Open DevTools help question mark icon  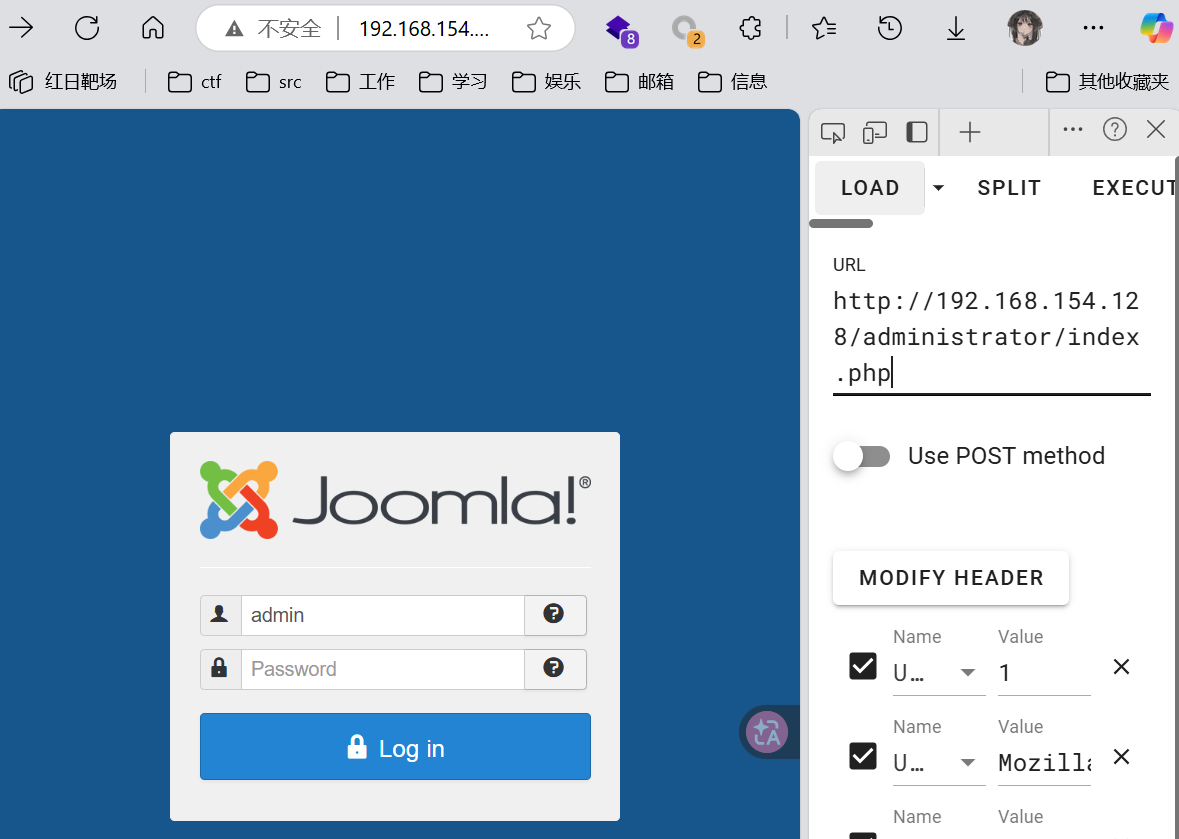click(1114, 129)
